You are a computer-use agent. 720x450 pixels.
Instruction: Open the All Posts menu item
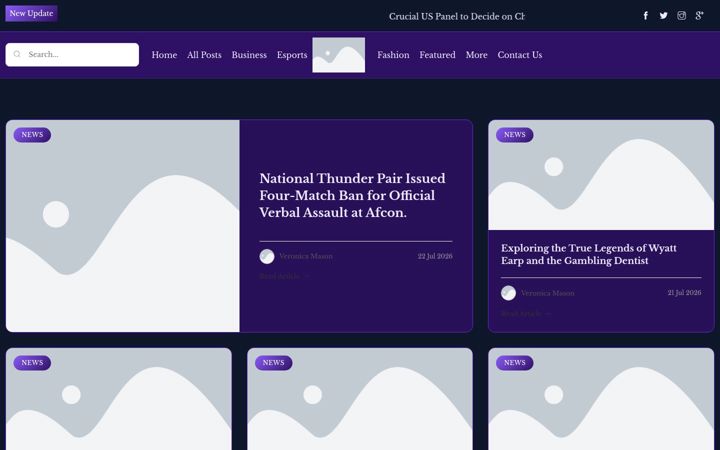[x=204, y=55]
